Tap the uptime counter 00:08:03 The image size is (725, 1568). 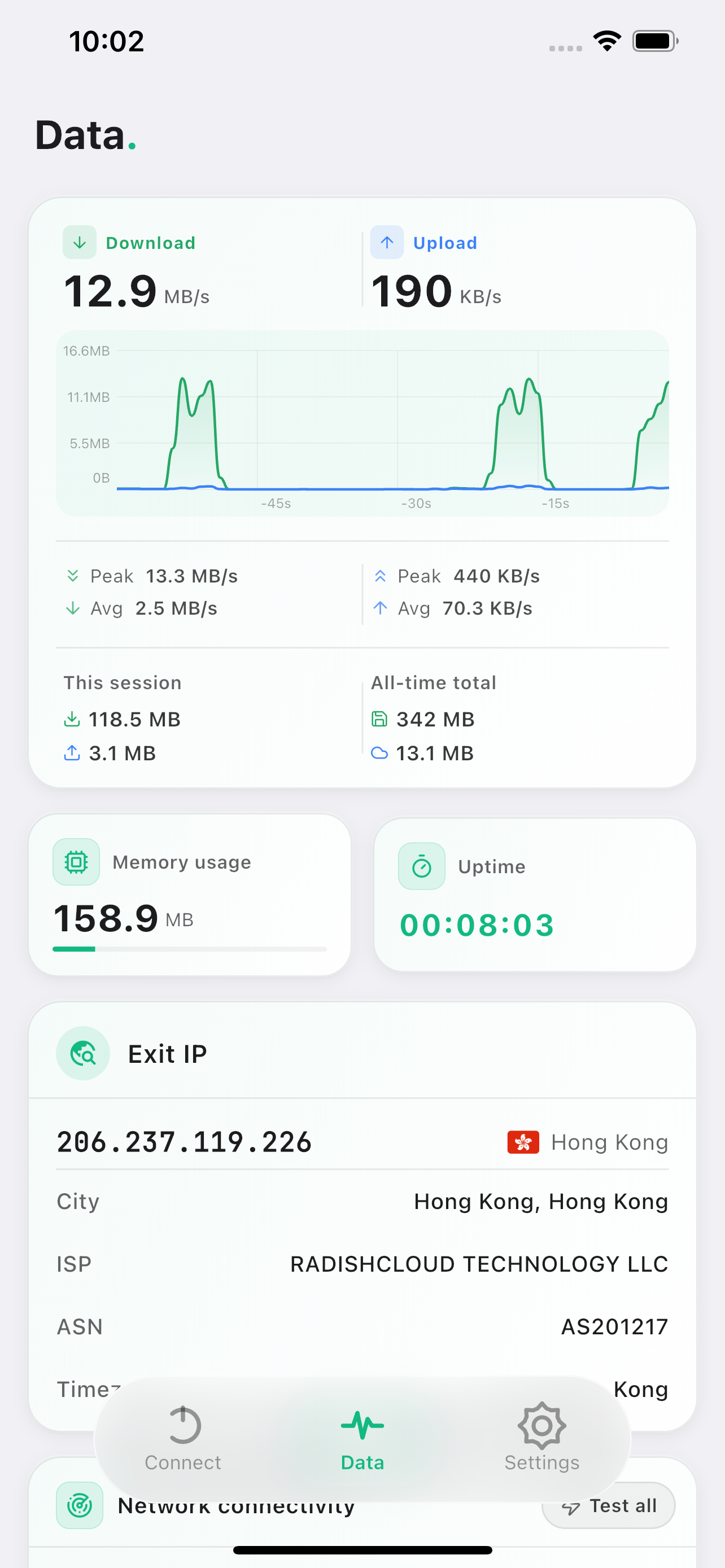pos(477,925)
